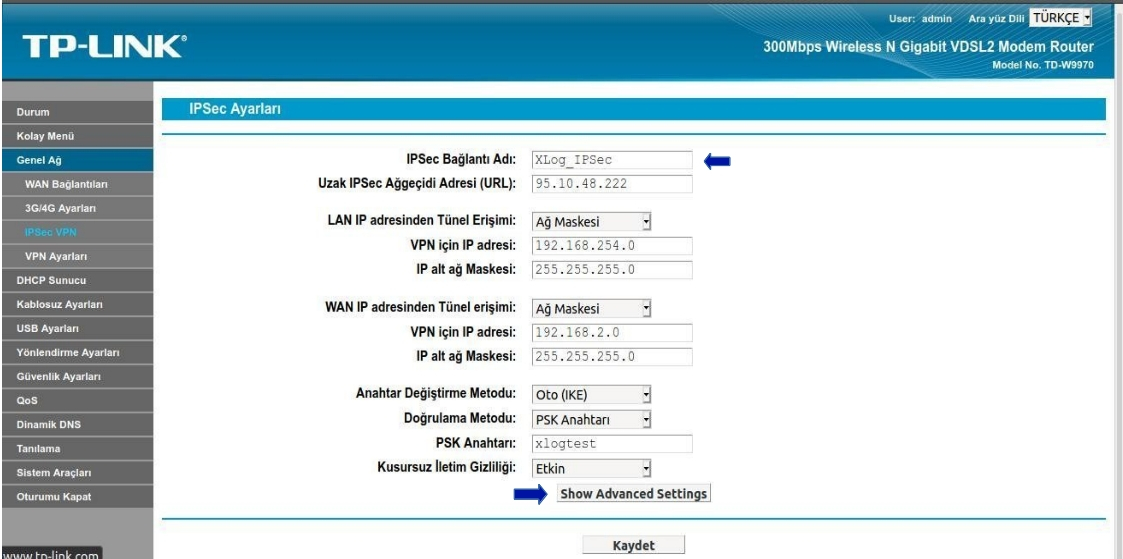Click the 'PSK Anahtarı:' label

point(476,443)
